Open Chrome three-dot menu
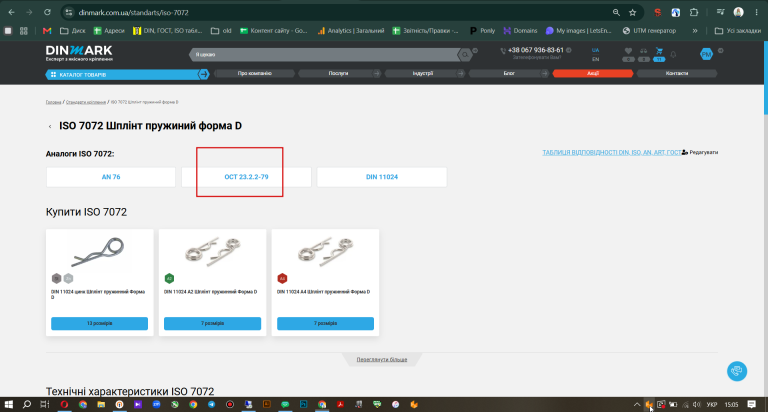Image resolution: width=768 pixels, height=412 pixels. tap(757, 12)
